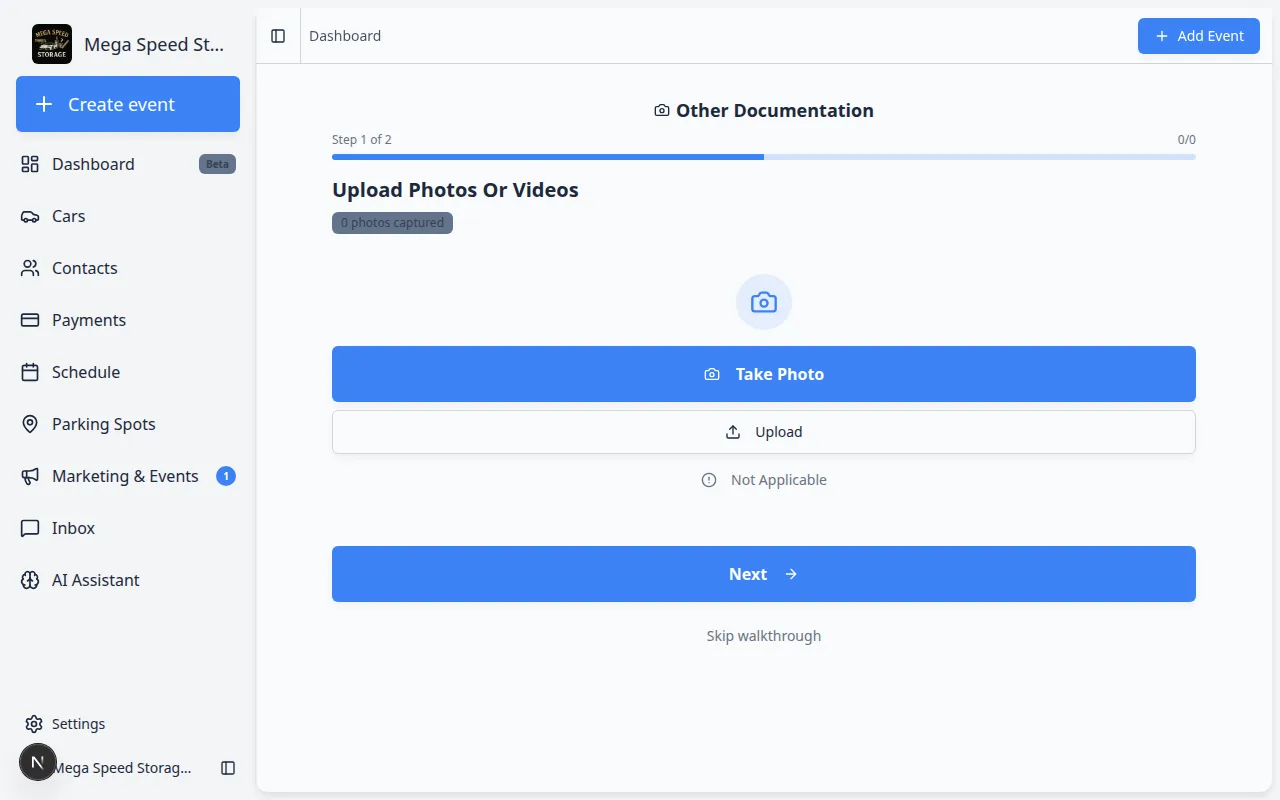Click the Mega Speed Storage logo

pyautogui.click(x=52, y=44)
